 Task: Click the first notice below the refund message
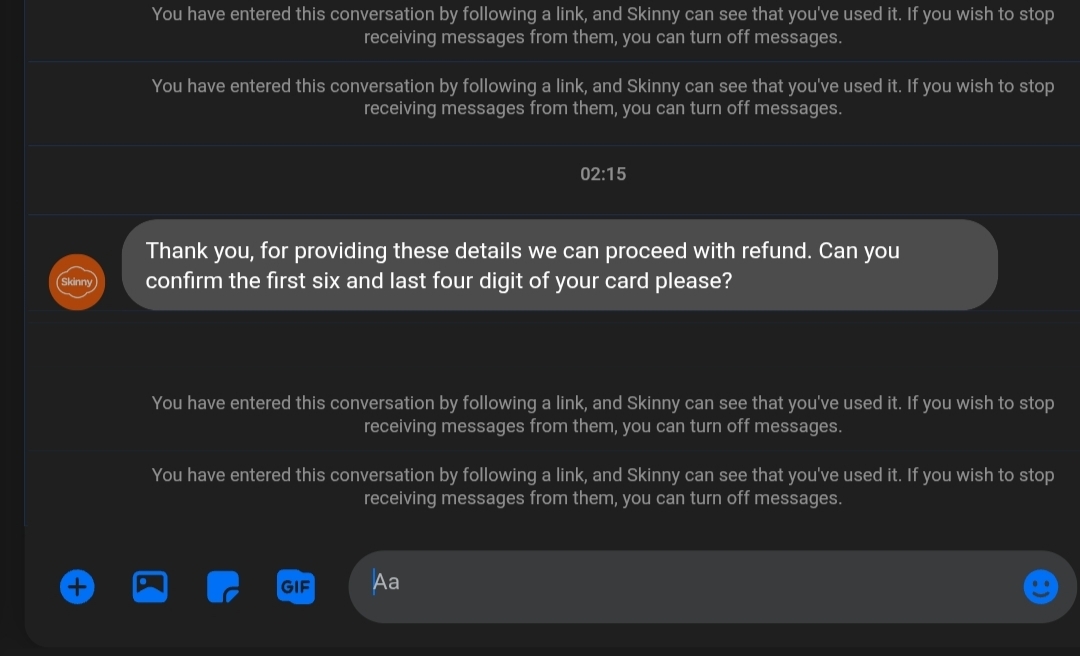coord(603,414)
